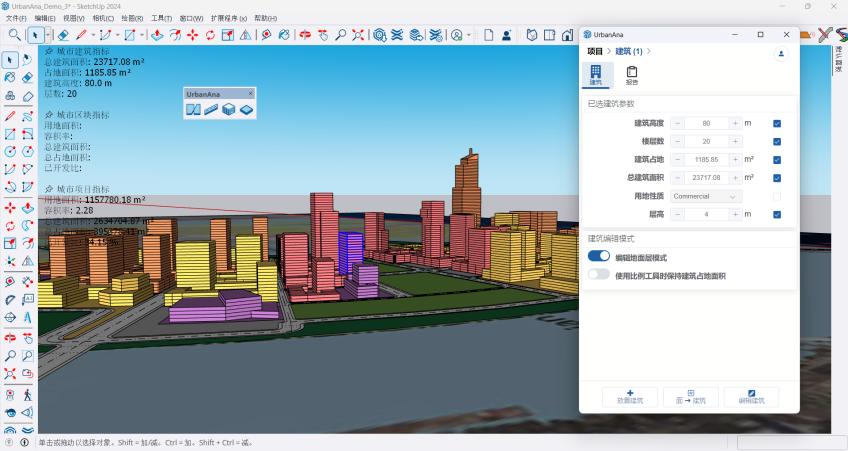The image size is (848, 451).
Task: Select the Scale tool in top toolbar
Action: tap(228, 35)
